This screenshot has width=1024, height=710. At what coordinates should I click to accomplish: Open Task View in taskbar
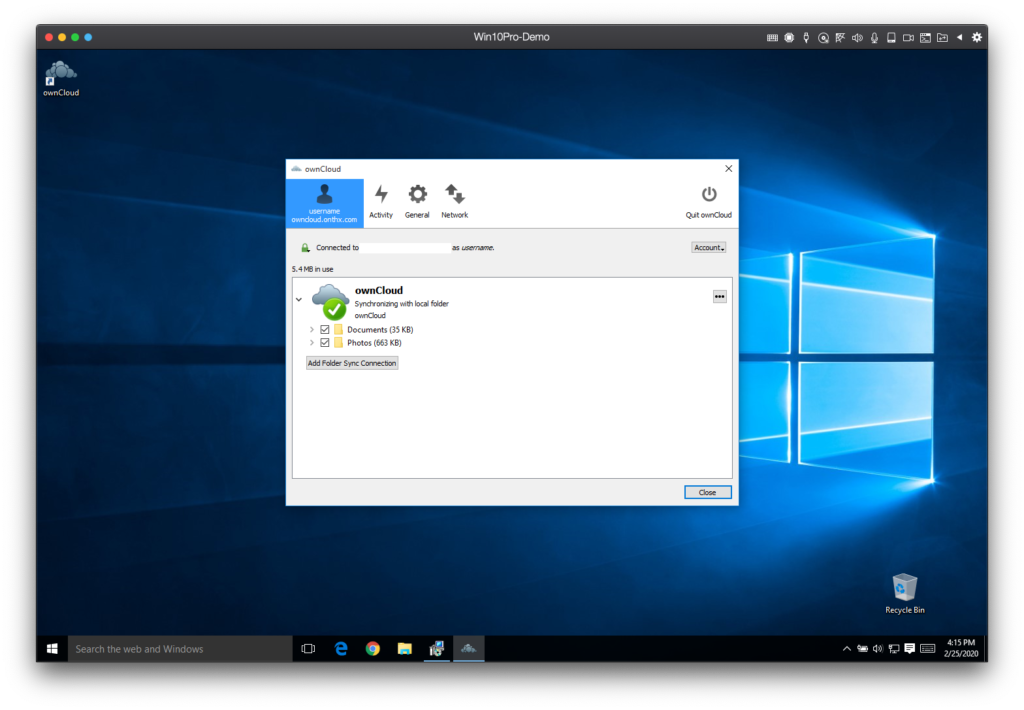click(308, 649)
